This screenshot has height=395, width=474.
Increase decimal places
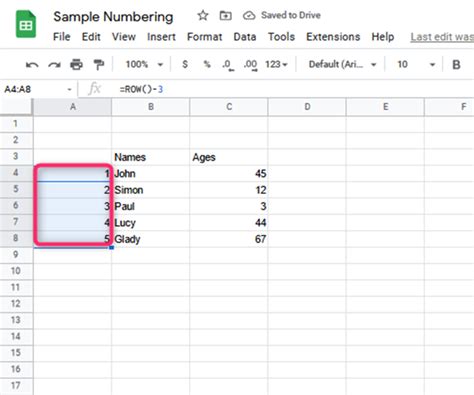(x=250, y=65)
